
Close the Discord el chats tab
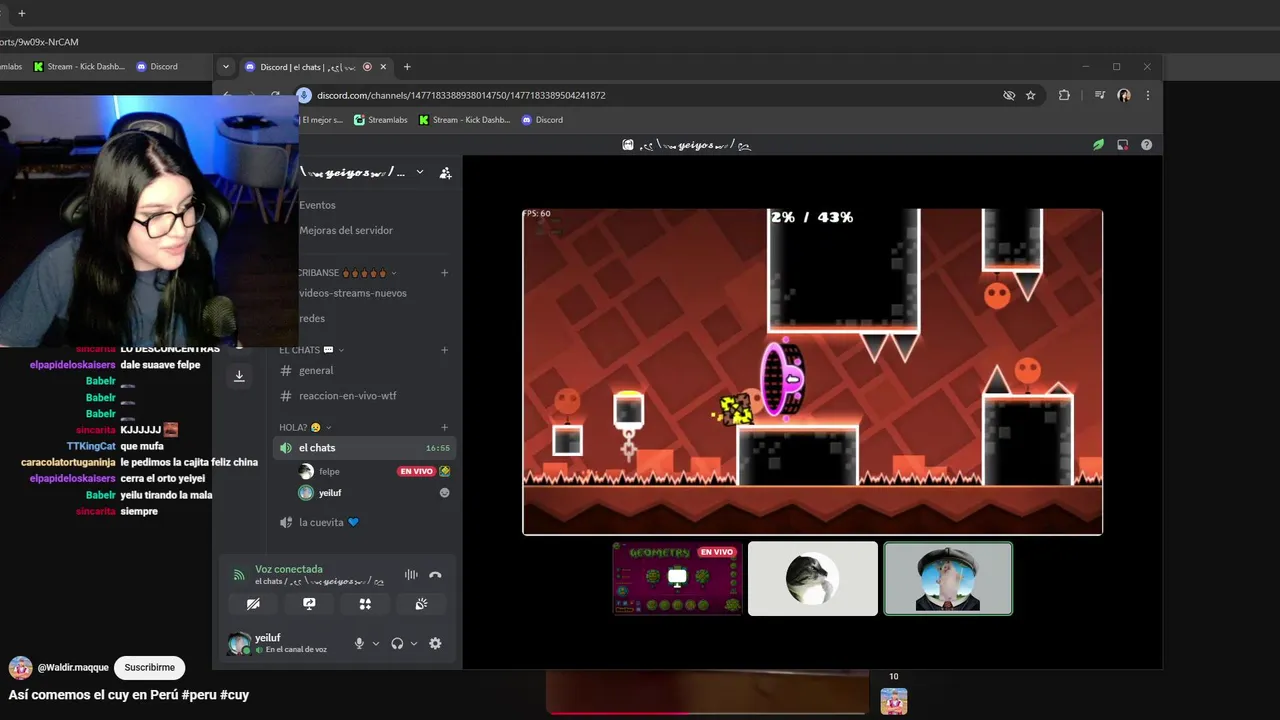[383, 67]
